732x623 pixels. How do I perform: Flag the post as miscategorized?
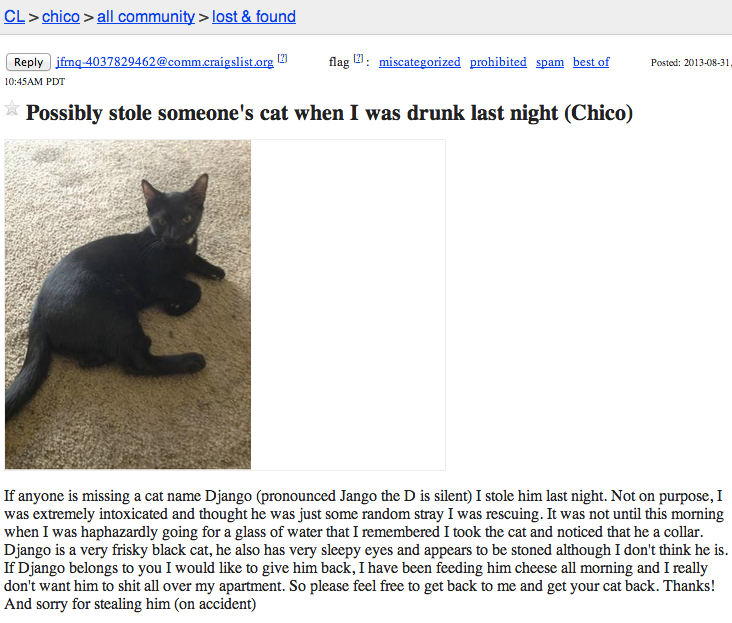[420, 62]
